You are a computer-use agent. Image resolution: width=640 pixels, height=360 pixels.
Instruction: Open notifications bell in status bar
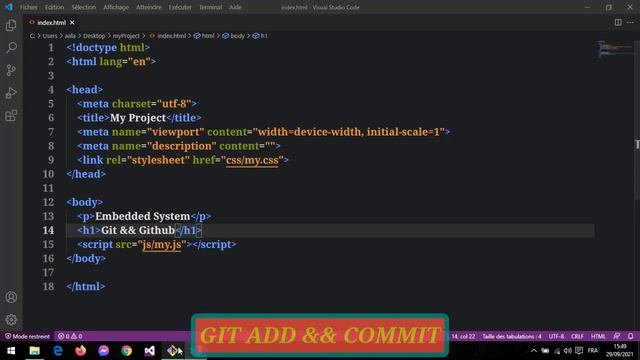coord(630,336)
